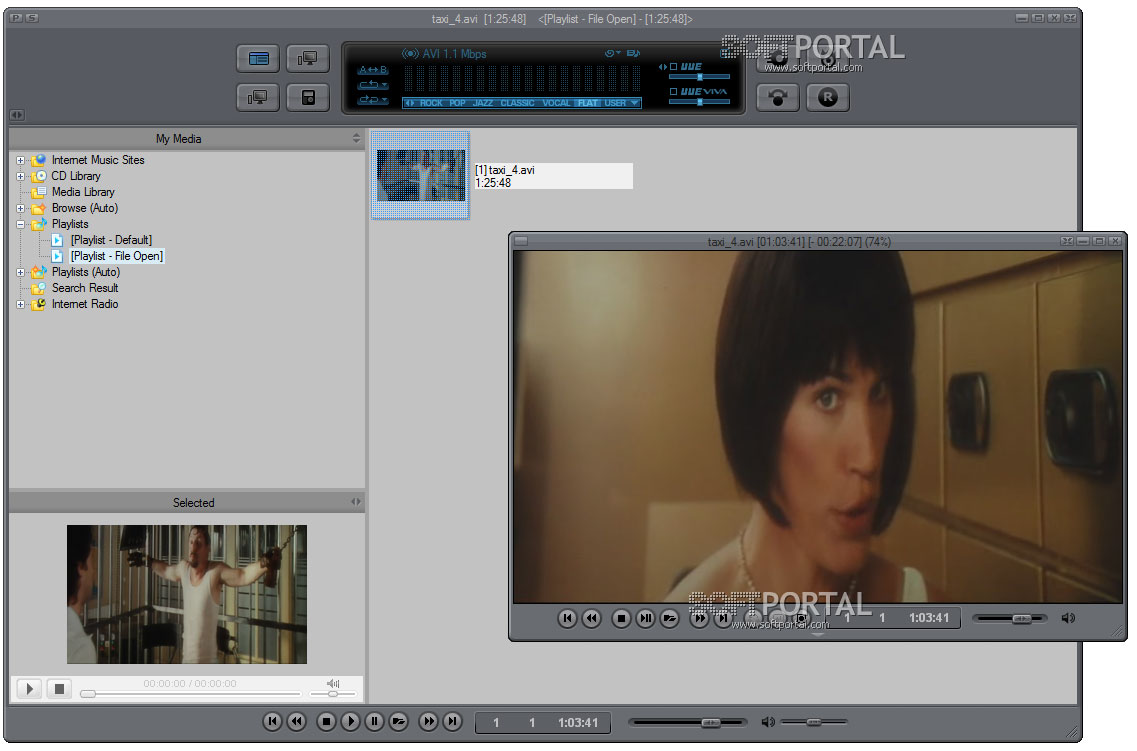The image size is (1137, 751).
Task: Click Open file in main toolbar
Action: click(398, 721)
